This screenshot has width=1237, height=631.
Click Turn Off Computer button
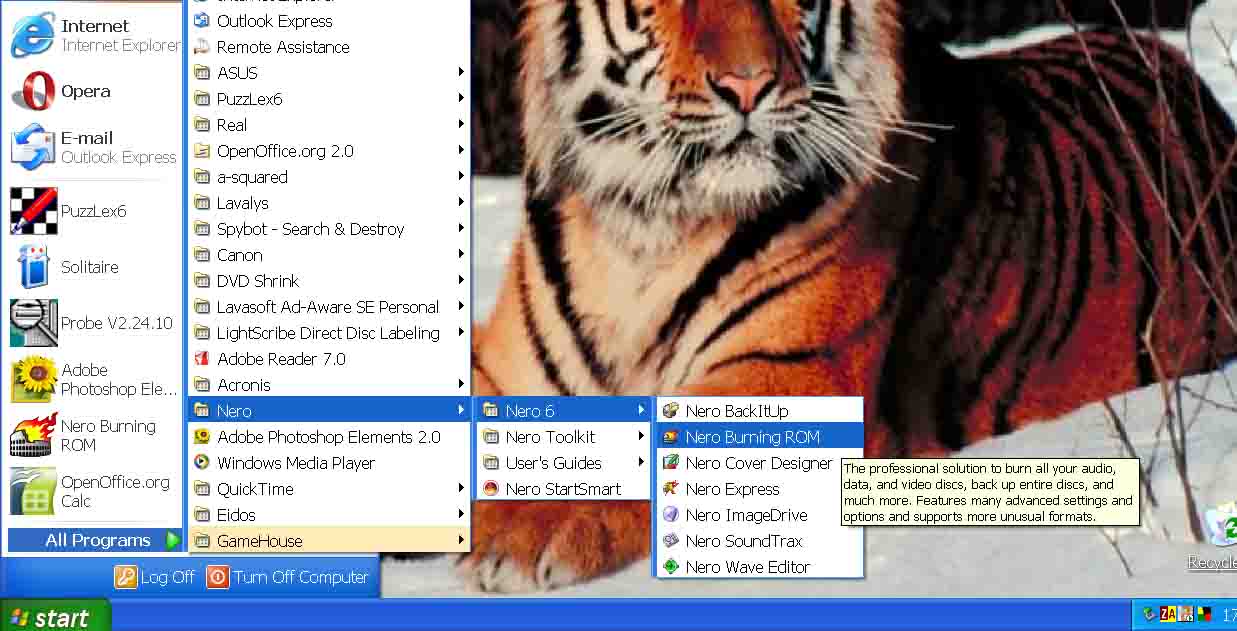pyautogui.click(x=288, y=577)
